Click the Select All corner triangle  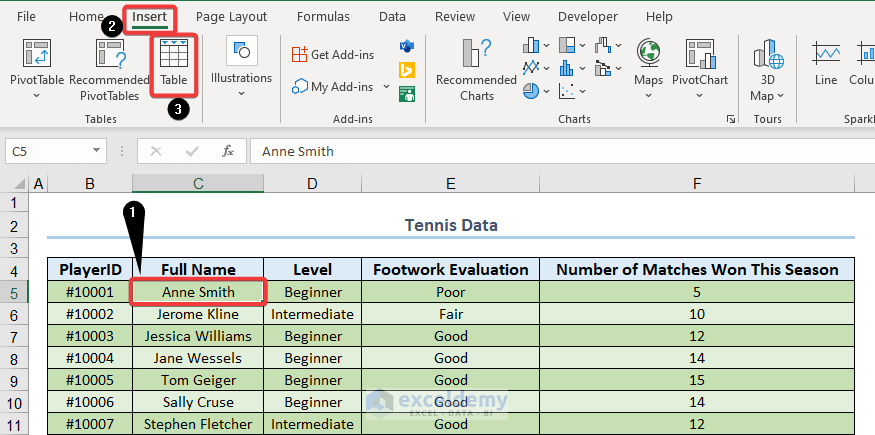[x=20, y=183]
